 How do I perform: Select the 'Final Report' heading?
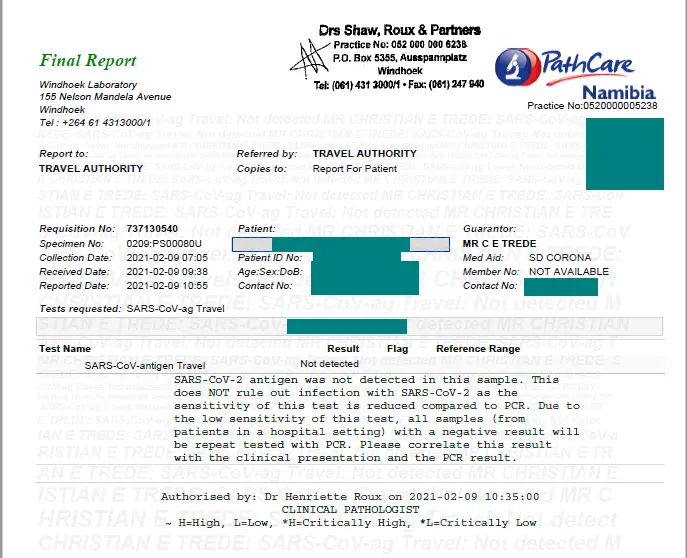pos(88,60)
